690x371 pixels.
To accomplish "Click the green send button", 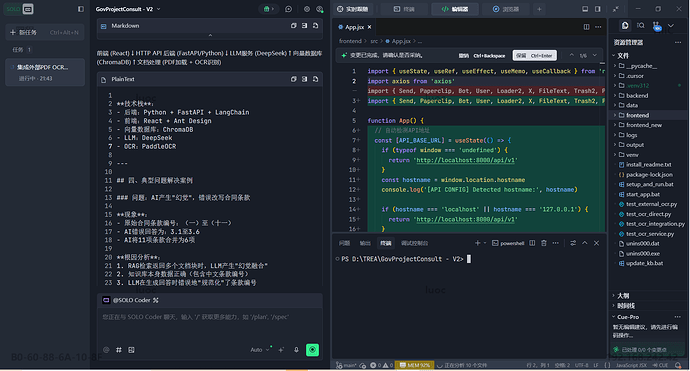I will point(312,350).
